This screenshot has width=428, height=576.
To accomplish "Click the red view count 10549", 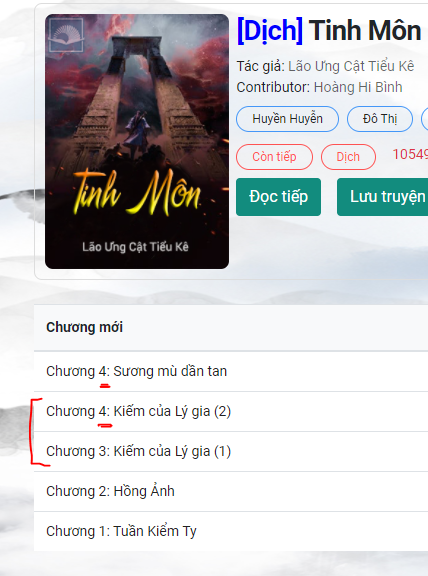I will click(x=410, y=155).
